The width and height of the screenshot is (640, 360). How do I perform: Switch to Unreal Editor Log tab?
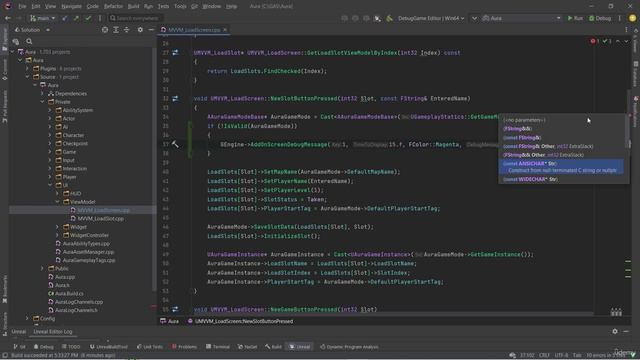point(53,331)
